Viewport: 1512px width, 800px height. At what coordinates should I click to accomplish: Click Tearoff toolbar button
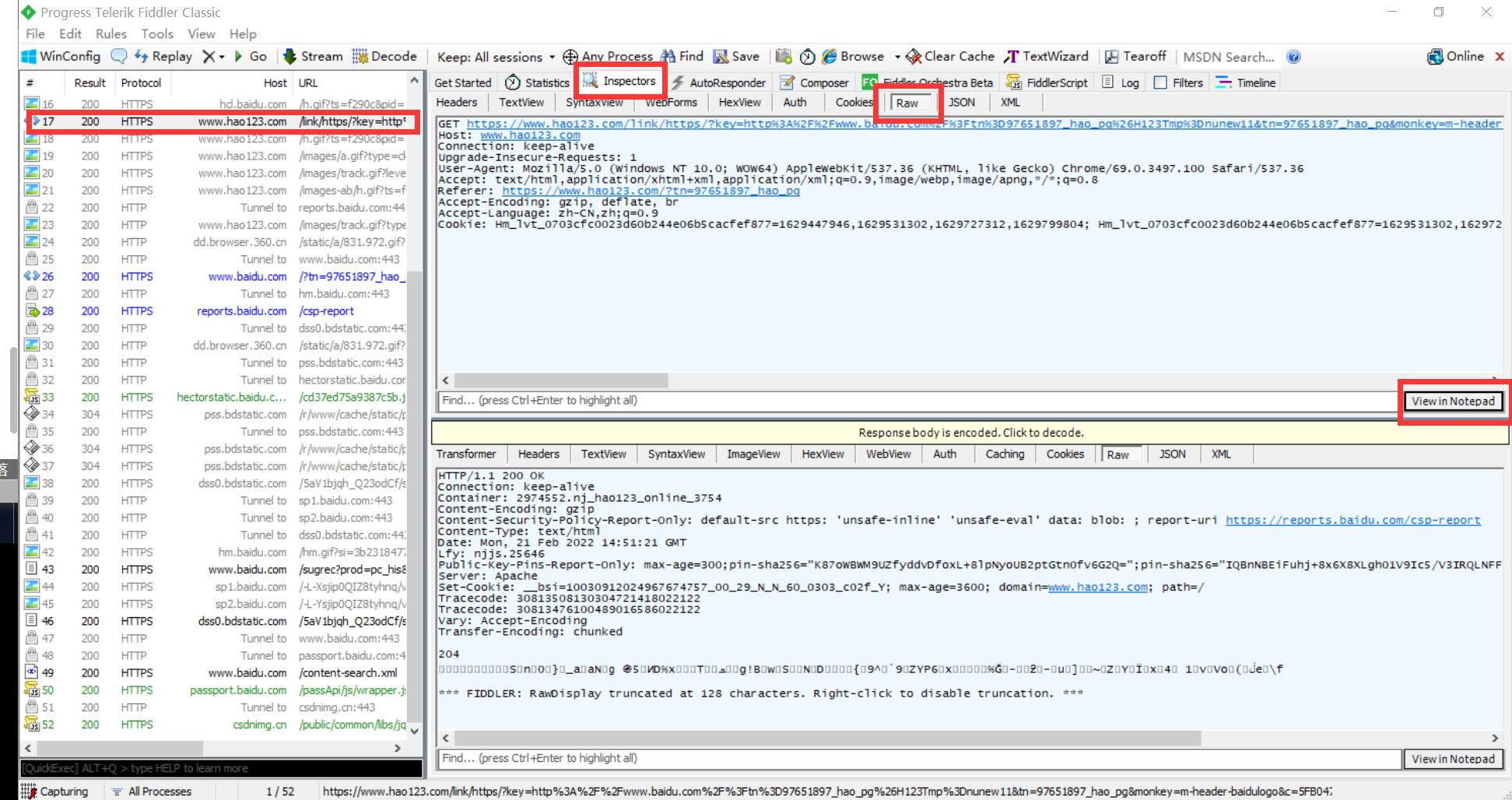(x=1135, y=57)
